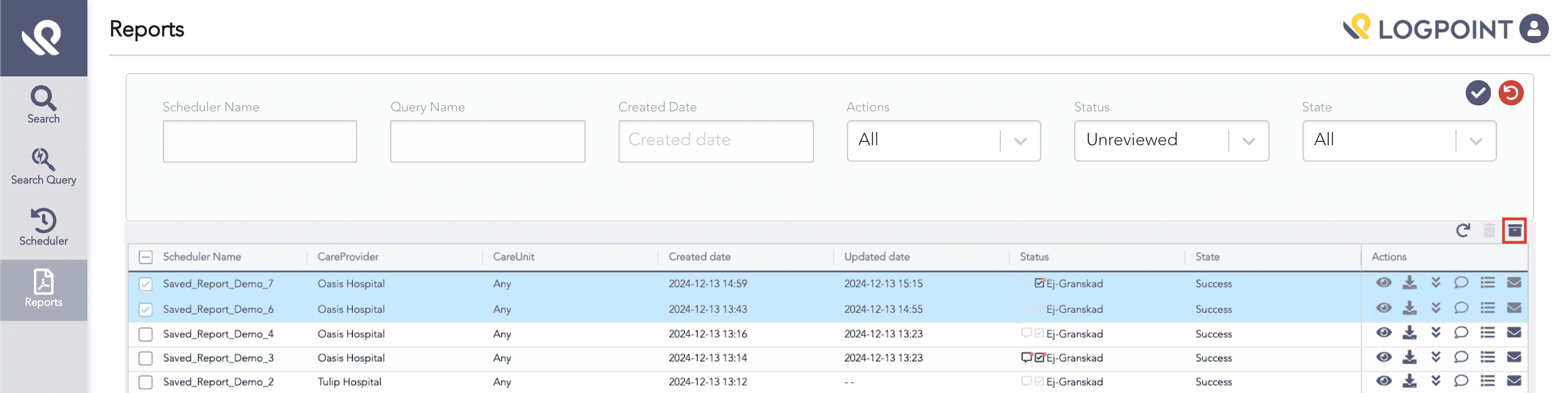Open comments for Saved_Report_Demo_4
The image size is (1568, 393).
point(1461,333)
